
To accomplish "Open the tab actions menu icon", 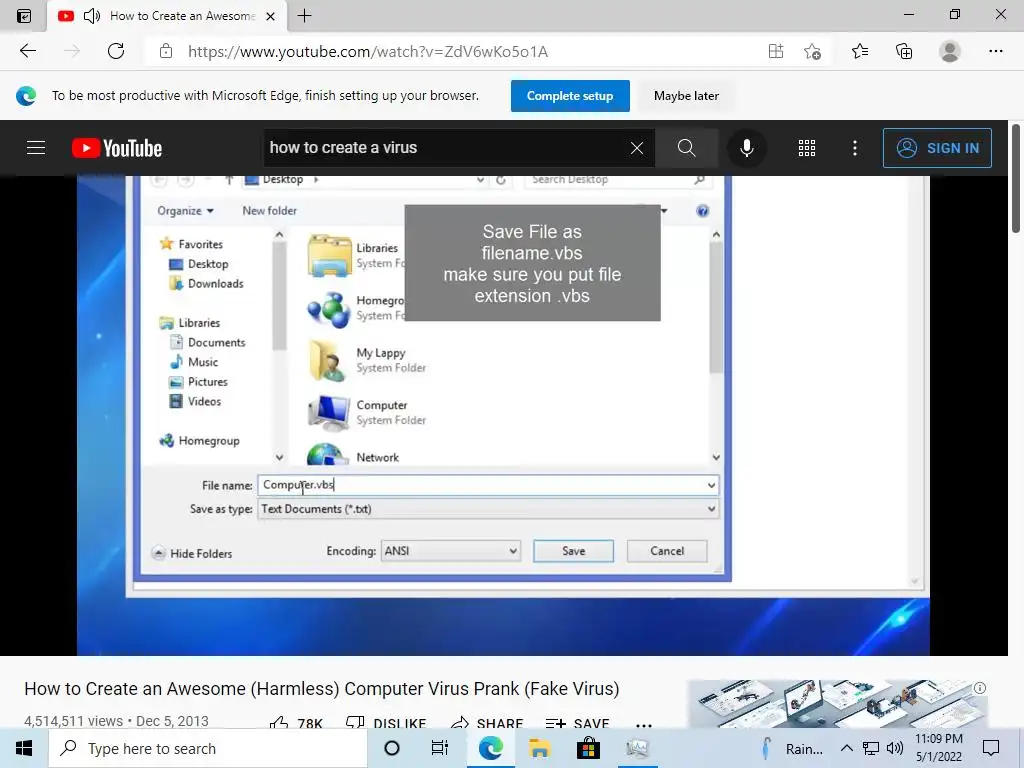I will (24, 16).
